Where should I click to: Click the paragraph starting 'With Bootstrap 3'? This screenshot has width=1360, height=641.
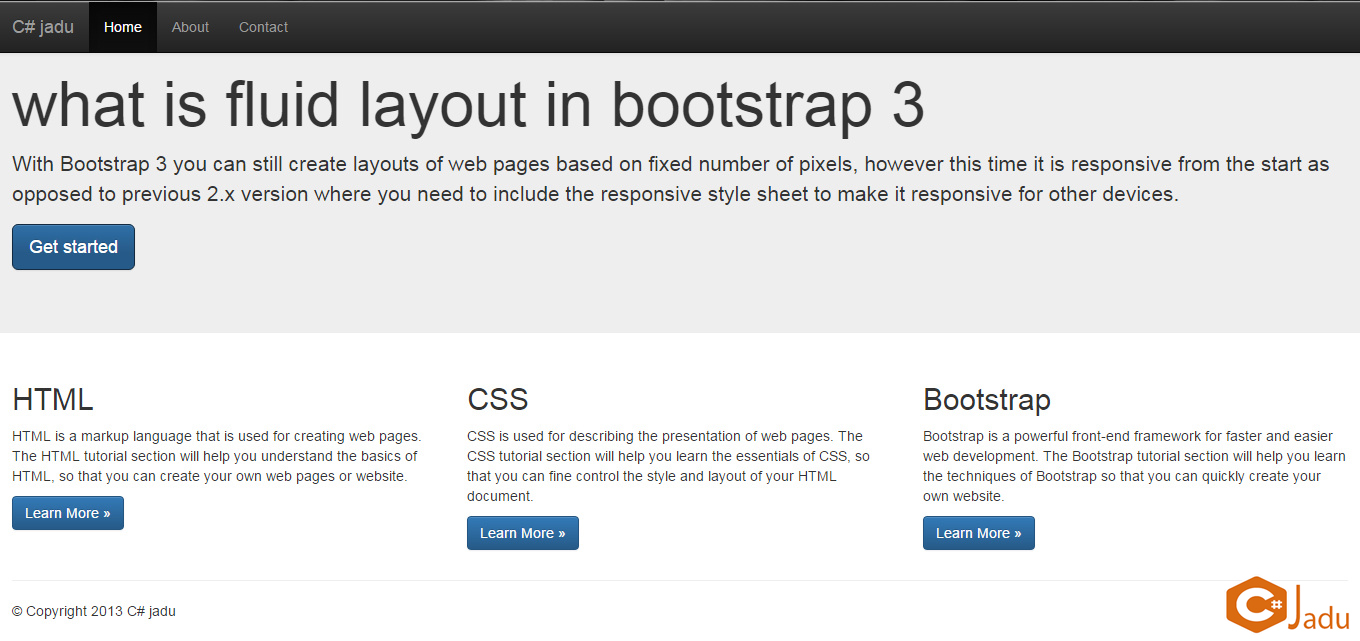(x=671, y=179)
